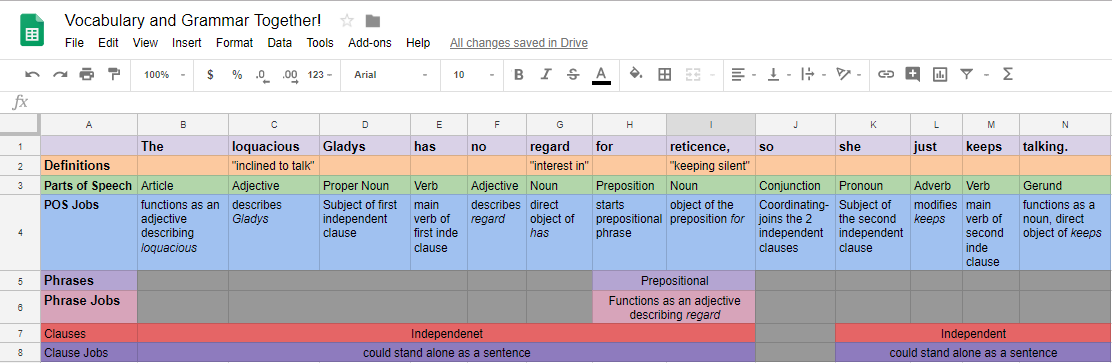Select cell with "keeping silent"
Image resolution: width=1112 pixels, height=363 pixels.
pos(711,166)
